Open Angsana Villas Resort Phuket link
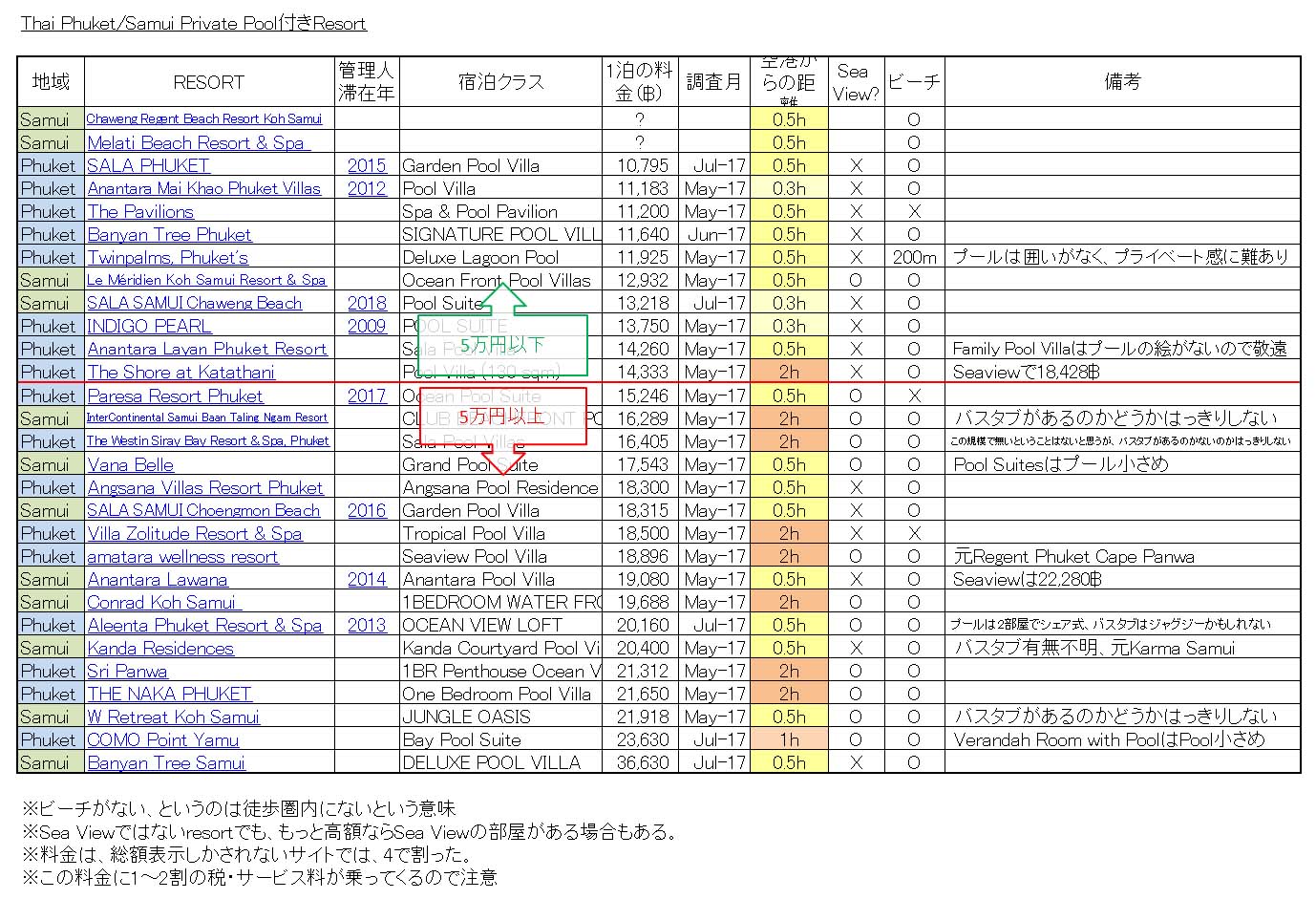 205,487
